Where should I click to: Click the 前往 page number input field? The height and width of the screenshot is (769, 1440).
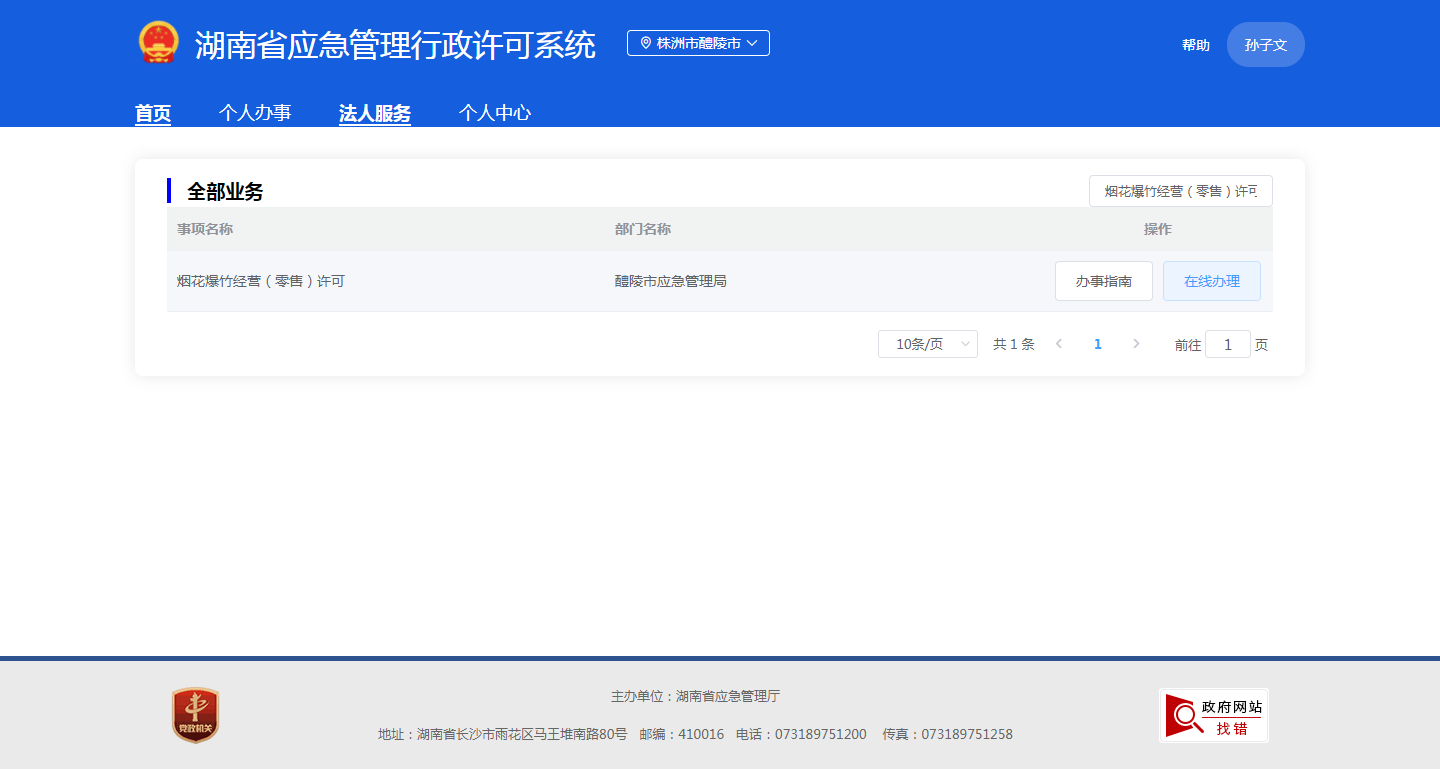click(1227, 344)
